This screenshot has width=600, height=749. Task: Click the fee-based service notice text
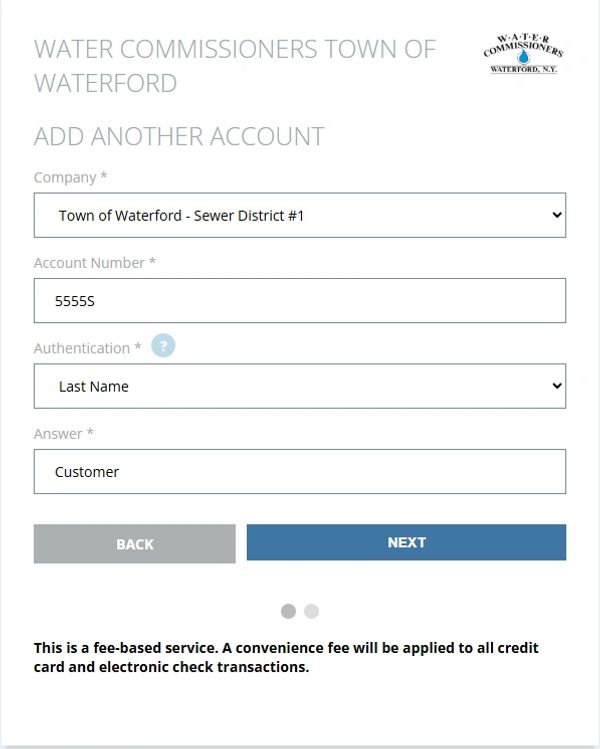pos(286,657)
